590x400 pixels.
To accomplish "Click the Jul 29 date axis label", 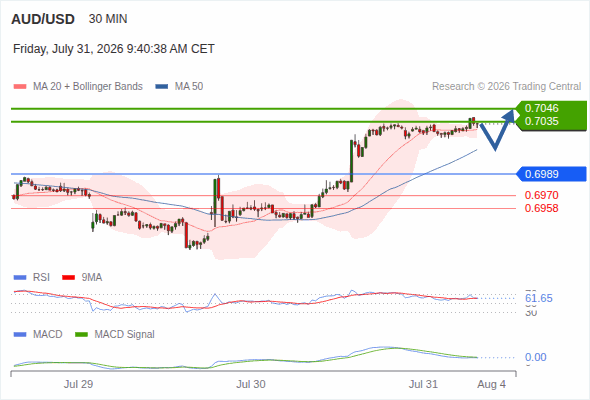I will click(x=78, y=384).
